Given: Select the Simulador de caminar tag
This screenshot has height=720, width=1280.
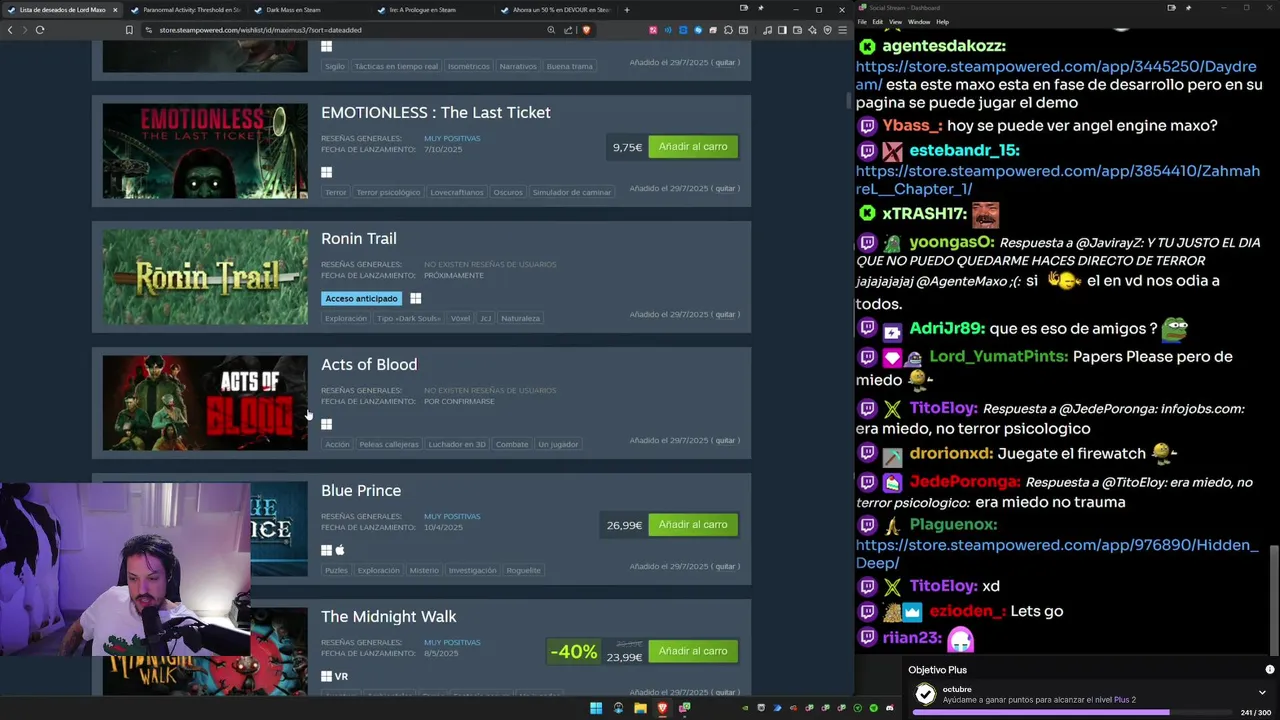Looking at the screenshot, I should pos(572,192).
